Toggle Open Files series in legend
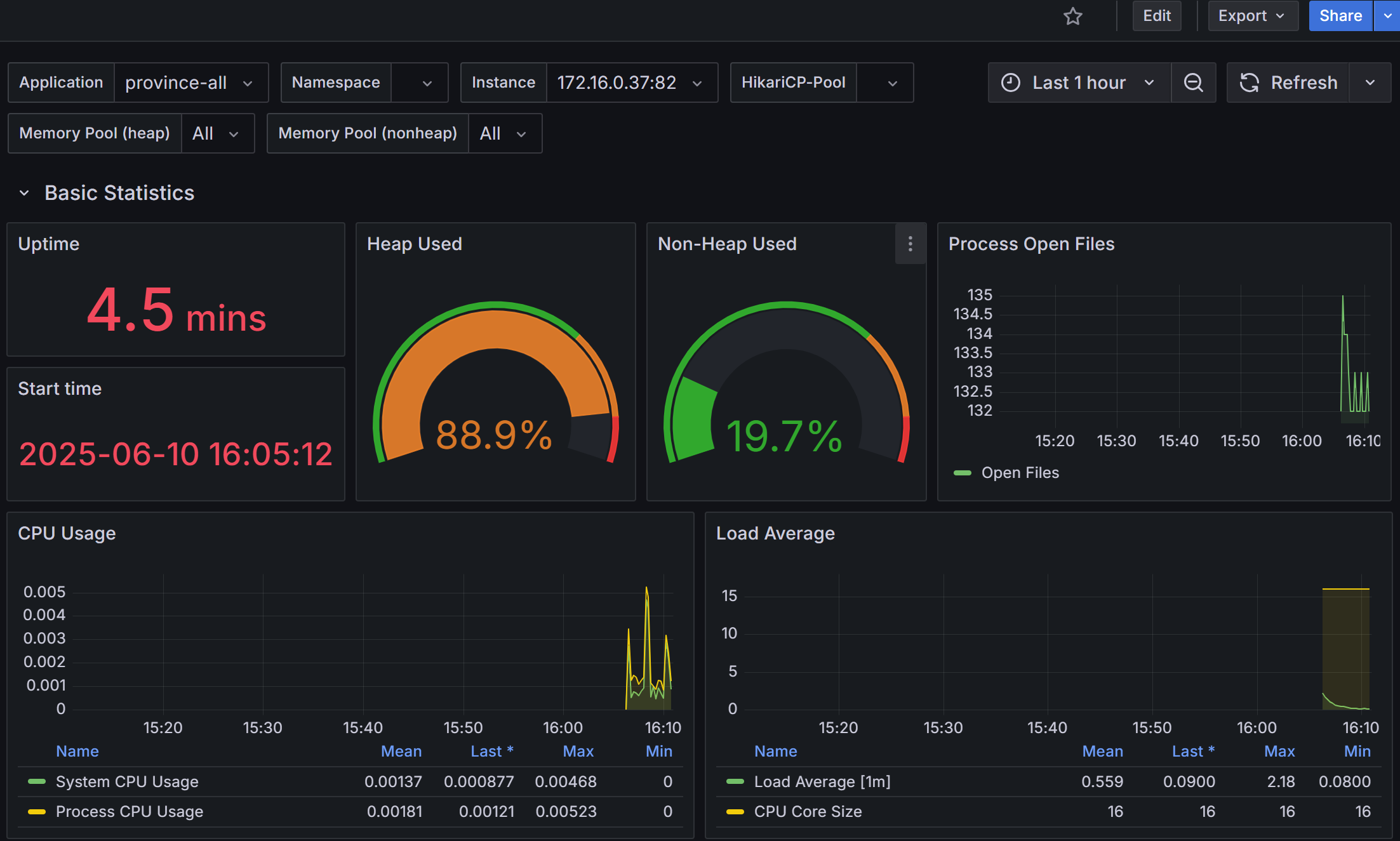The image size is (1400, 841). click(1020, 473)
